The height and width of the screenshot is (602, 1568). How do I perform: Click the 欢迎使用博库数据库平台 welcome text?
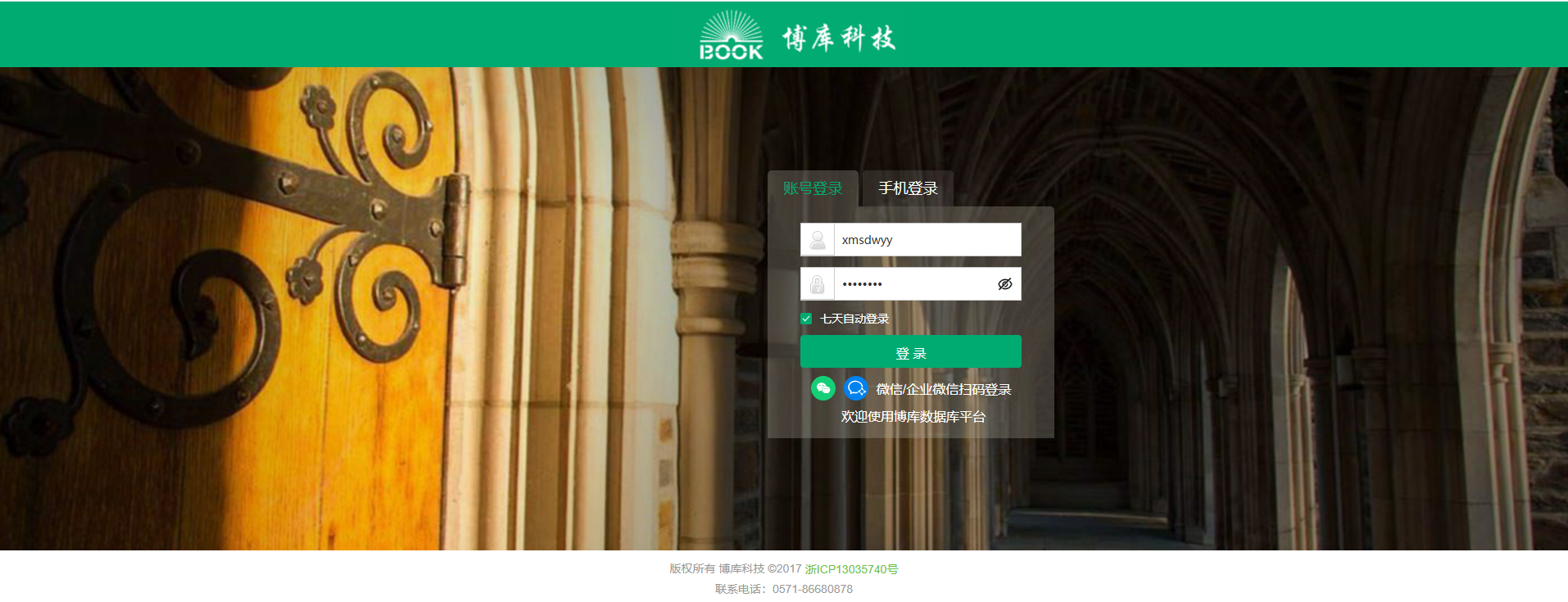pos(913,417)
